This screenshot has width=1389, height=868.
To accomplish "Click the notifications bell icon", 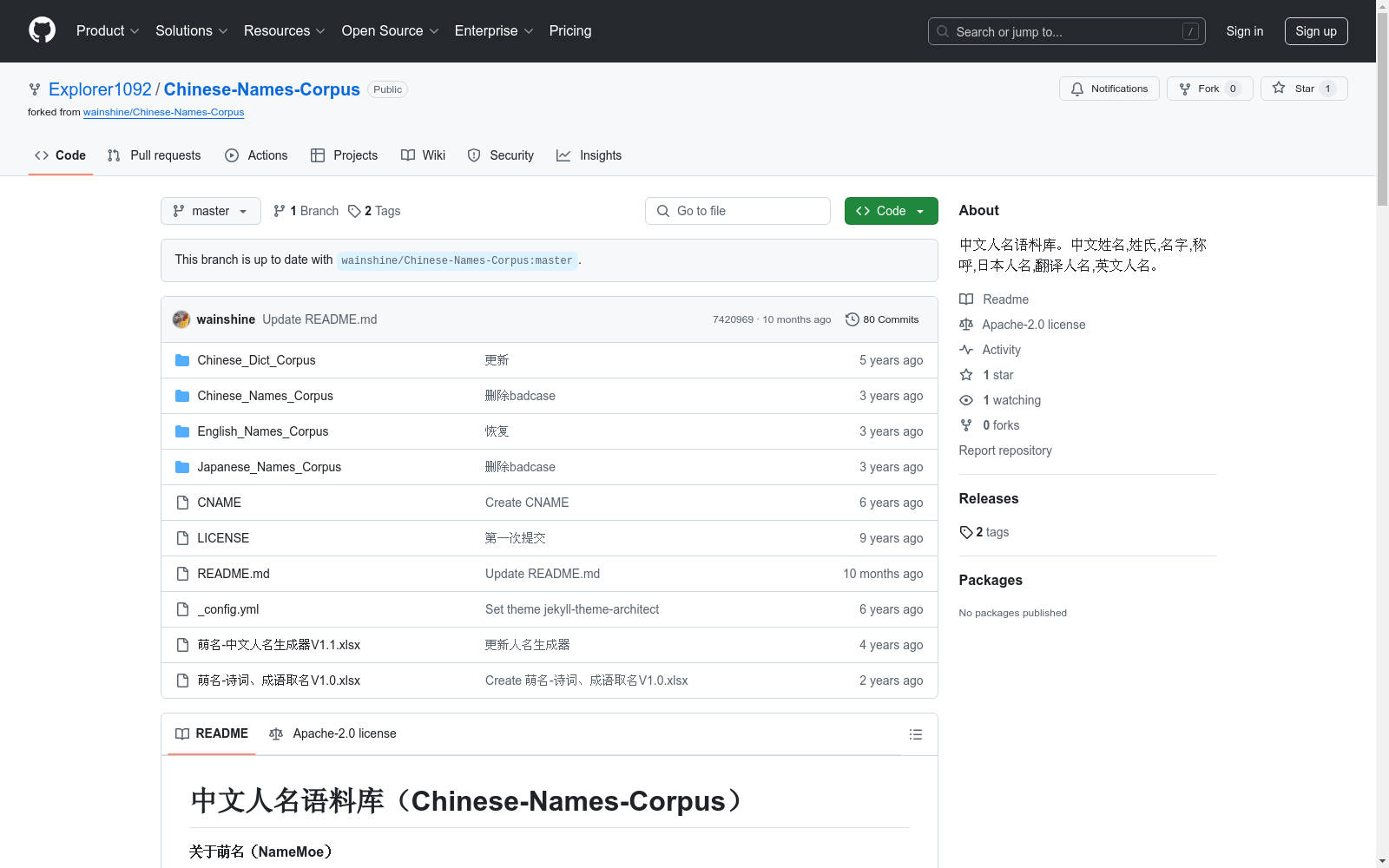I will pyautogui.click(x=1077, y=89).
